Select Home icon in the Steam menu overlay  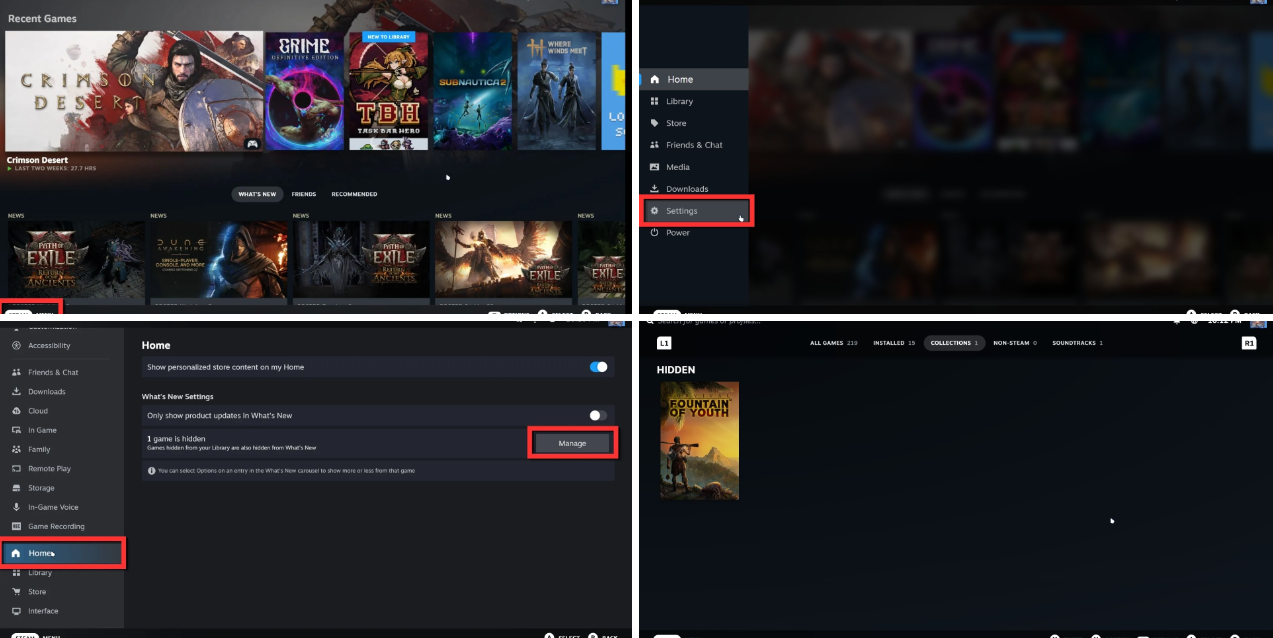654,79
